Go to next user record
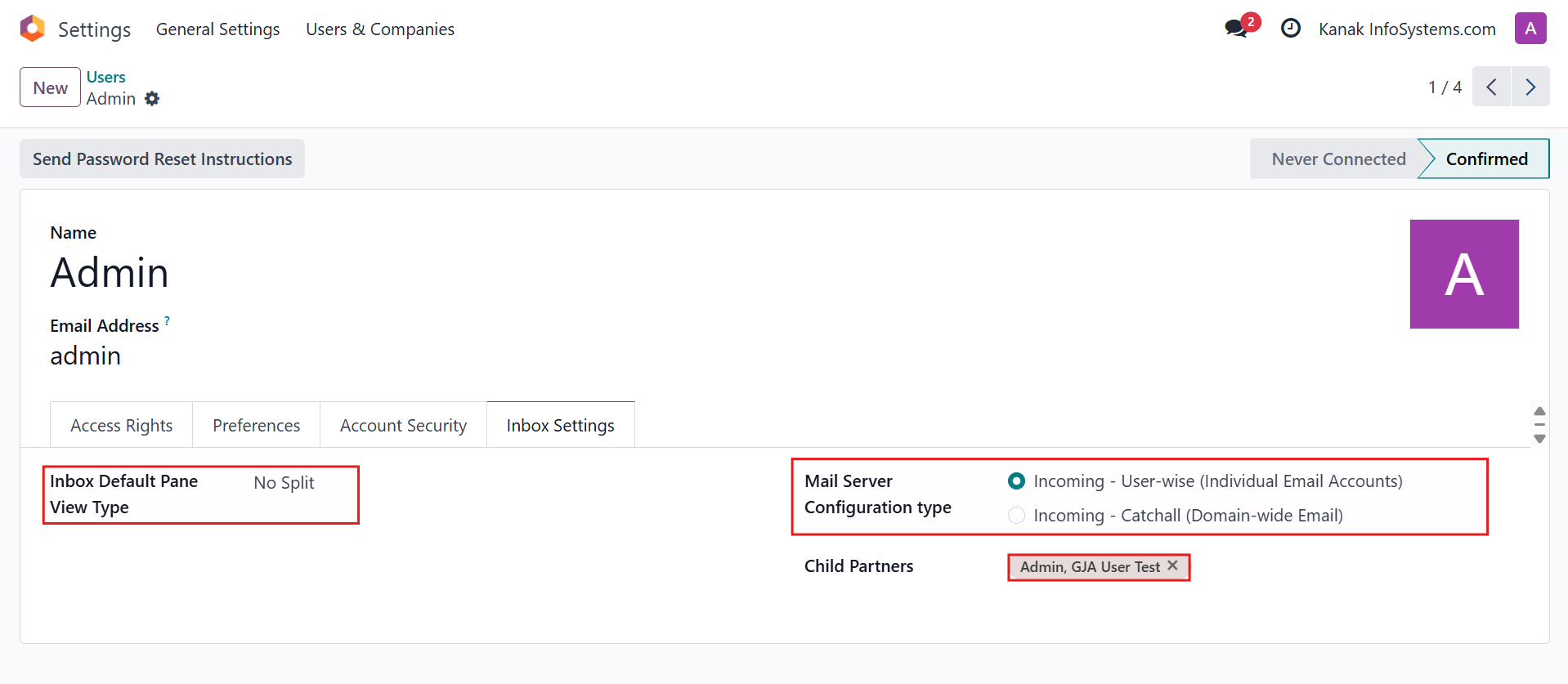The height and width of the screenshot is (684, 1568). [x=1530, y=87]
